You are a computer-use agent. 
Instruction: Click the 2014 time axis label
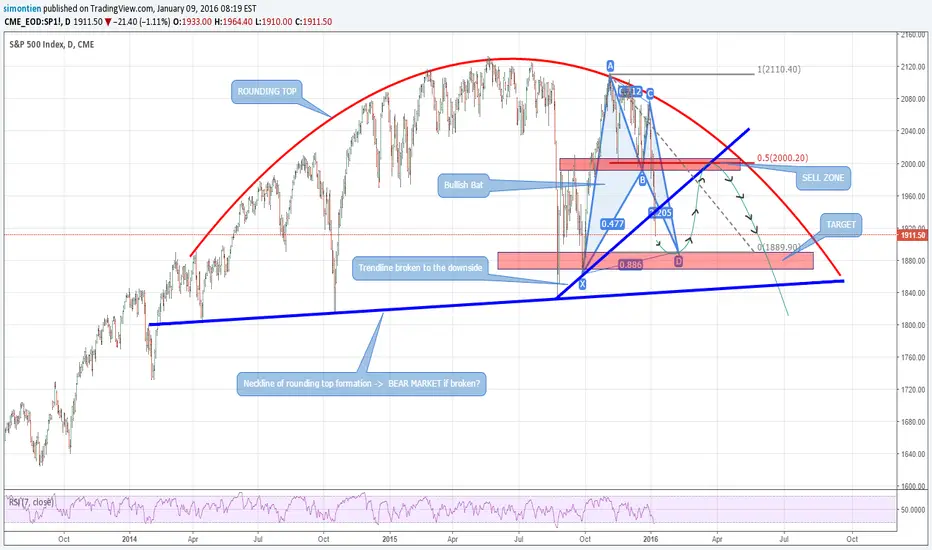pos(130,539)
